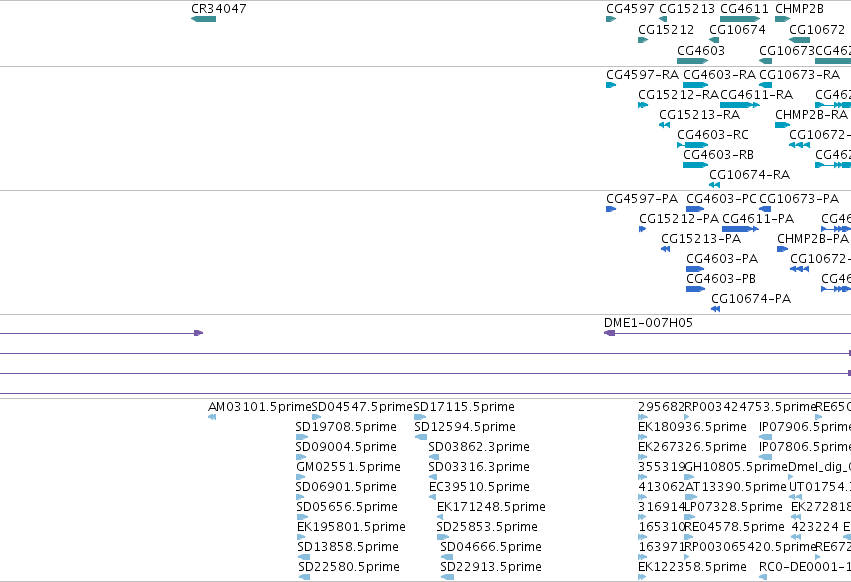This screenshot has height=582, width=851.
Task: Click the SD22913.5prime EST label
Action: coord(491,567)
